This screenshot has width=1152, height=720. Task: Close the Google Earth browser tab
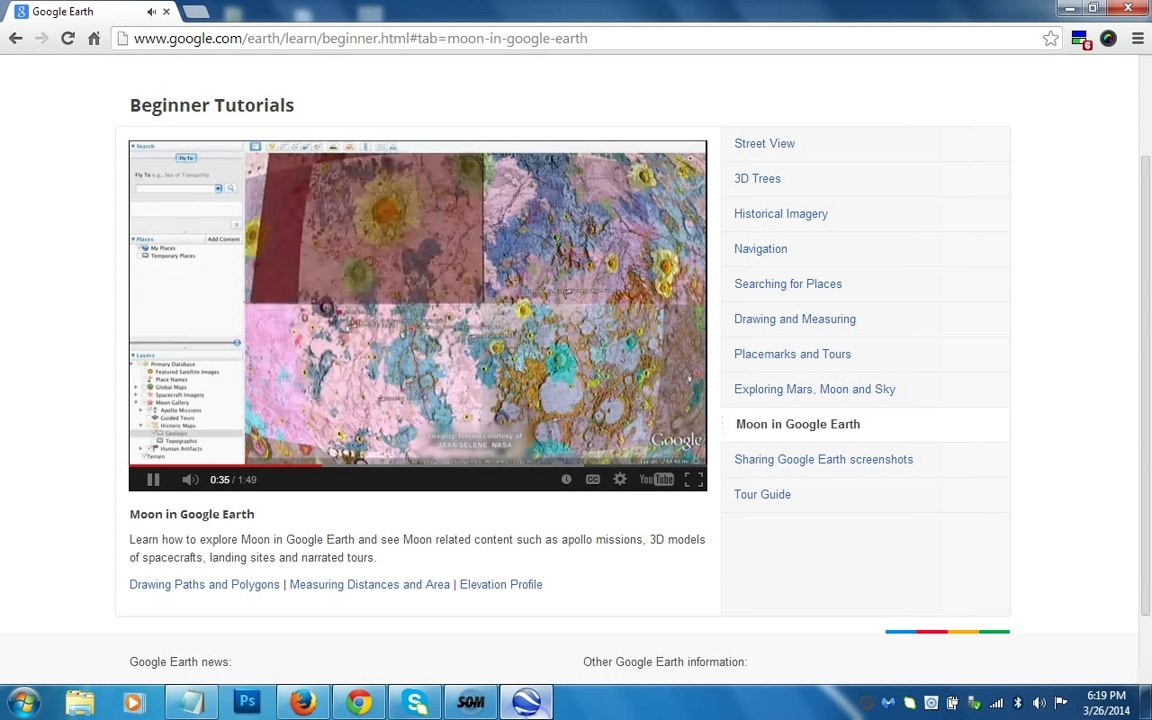[x=167, y=12]
